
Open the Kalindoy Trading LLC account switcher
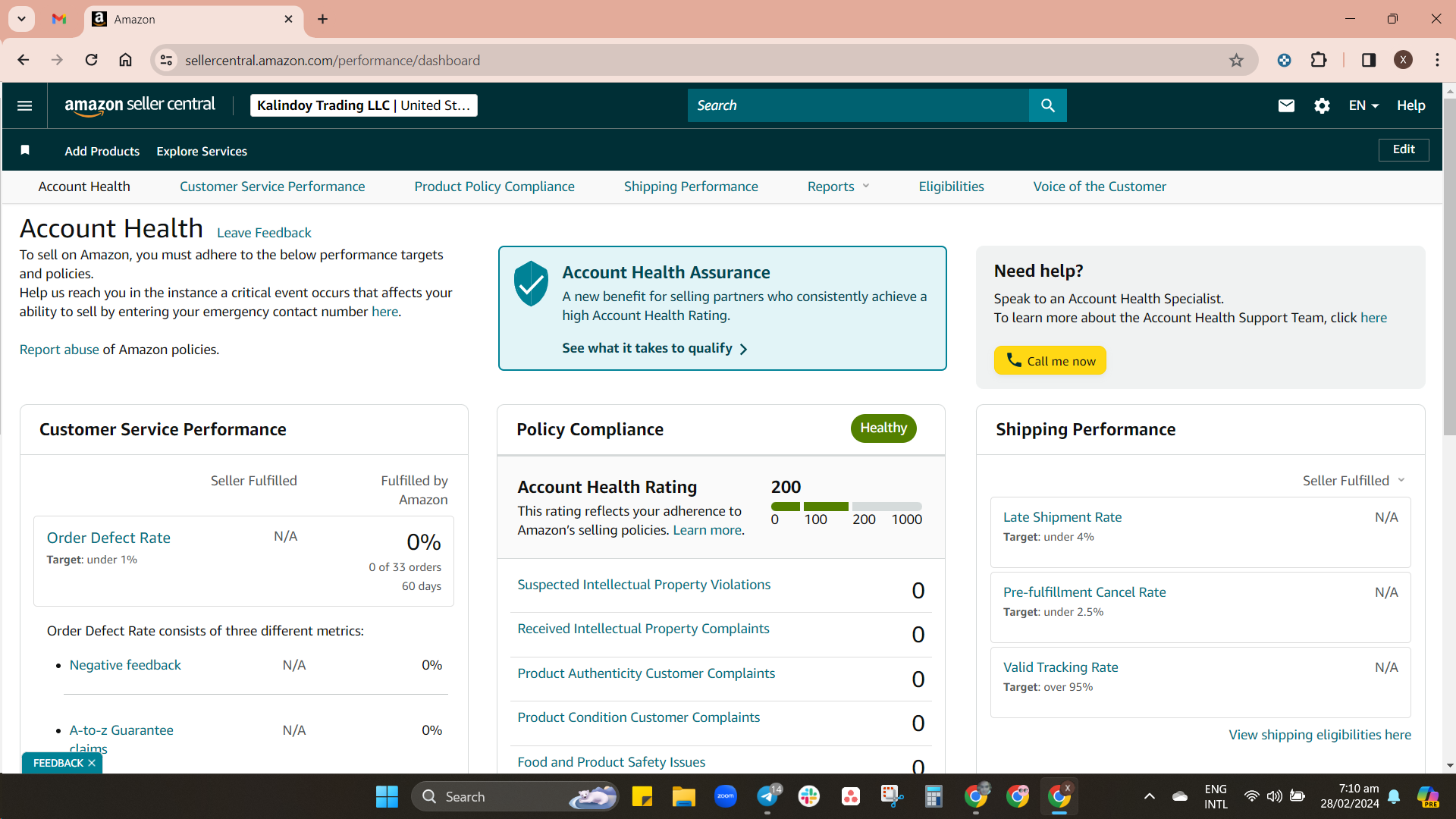click(364, 105)
